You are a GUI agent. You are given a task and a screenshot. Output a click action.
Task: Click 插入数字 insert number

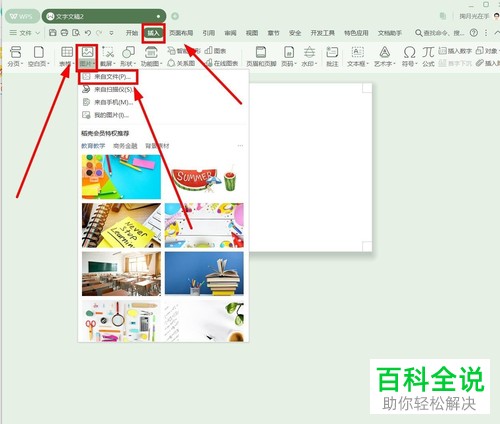click(455, 51)
